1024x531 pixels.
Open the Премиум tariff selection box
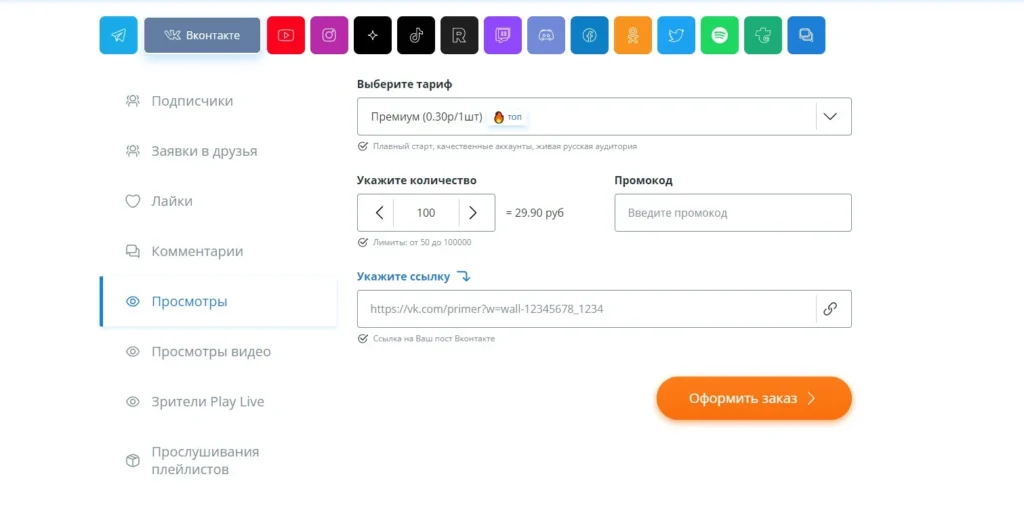pos(604,116)
